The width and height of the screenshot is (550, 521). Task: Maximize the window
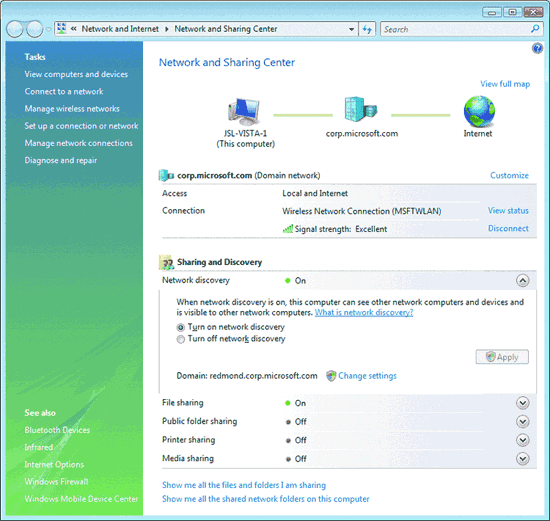pyautogui.click(x=512, y=12)
